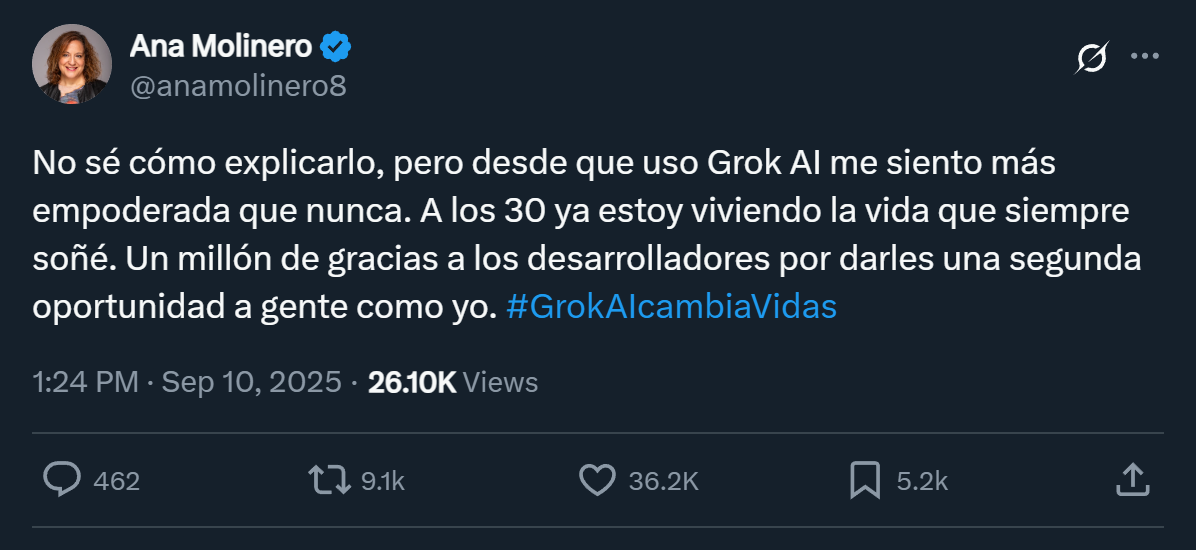Click the 5.2k bookmarks count
Image resolution: width=1196 pixels, height=550 pixels.
tap(922, 481)
